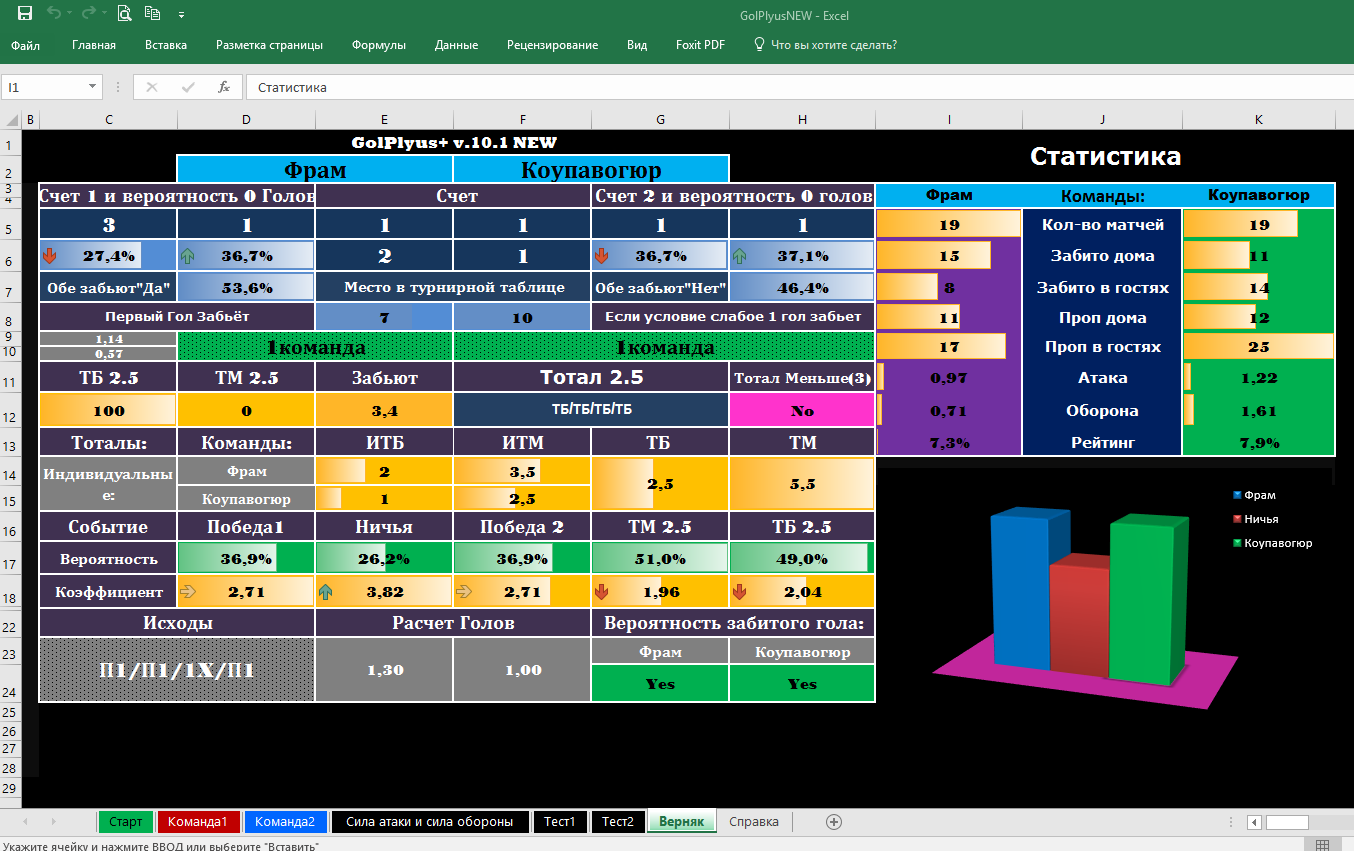1354x851 pixels.
Task: Click the sheet scroll right arrow
Action: [52, 822]
